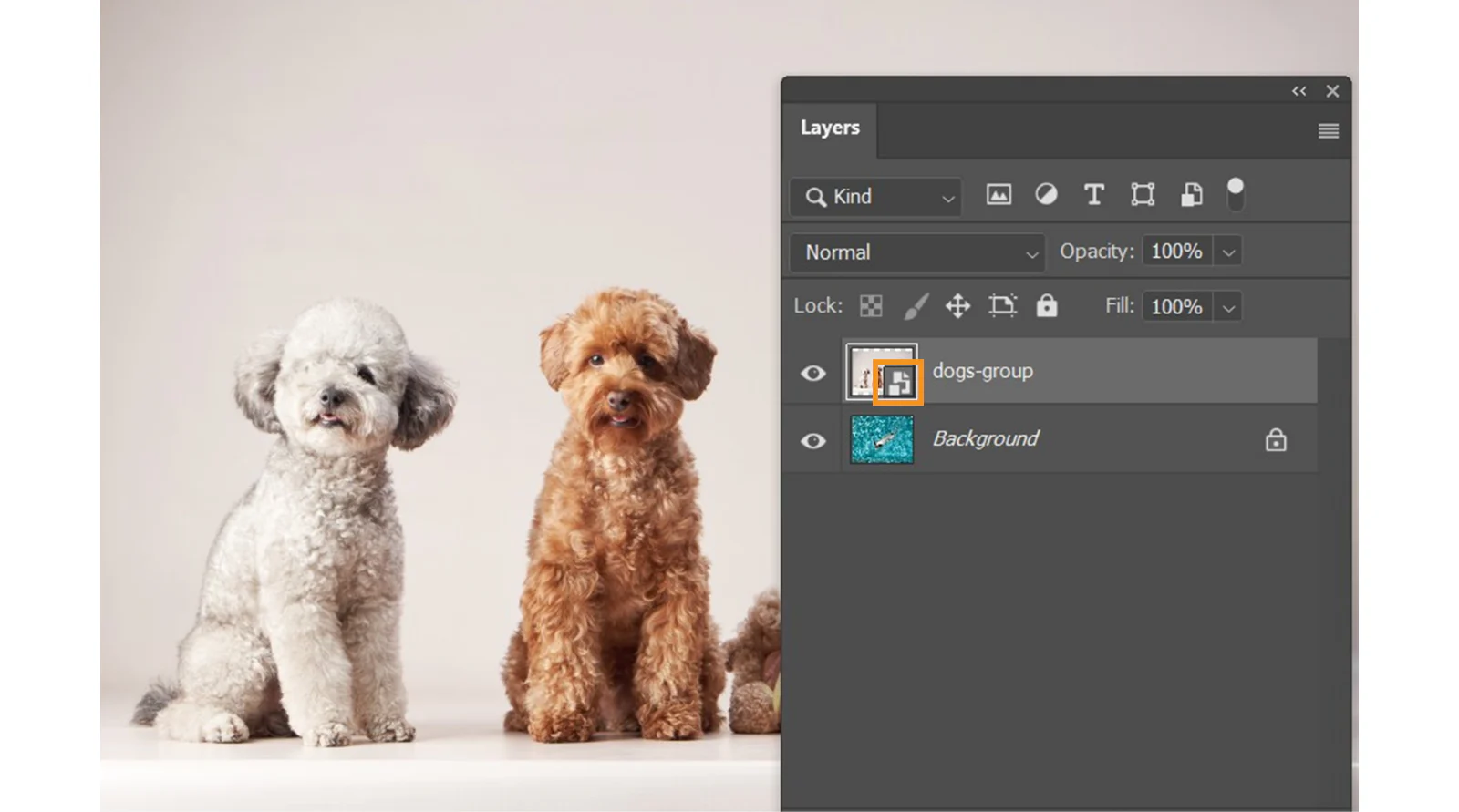
Task: Open the Normal blend mode dropdown
Action: click(917, 252)
